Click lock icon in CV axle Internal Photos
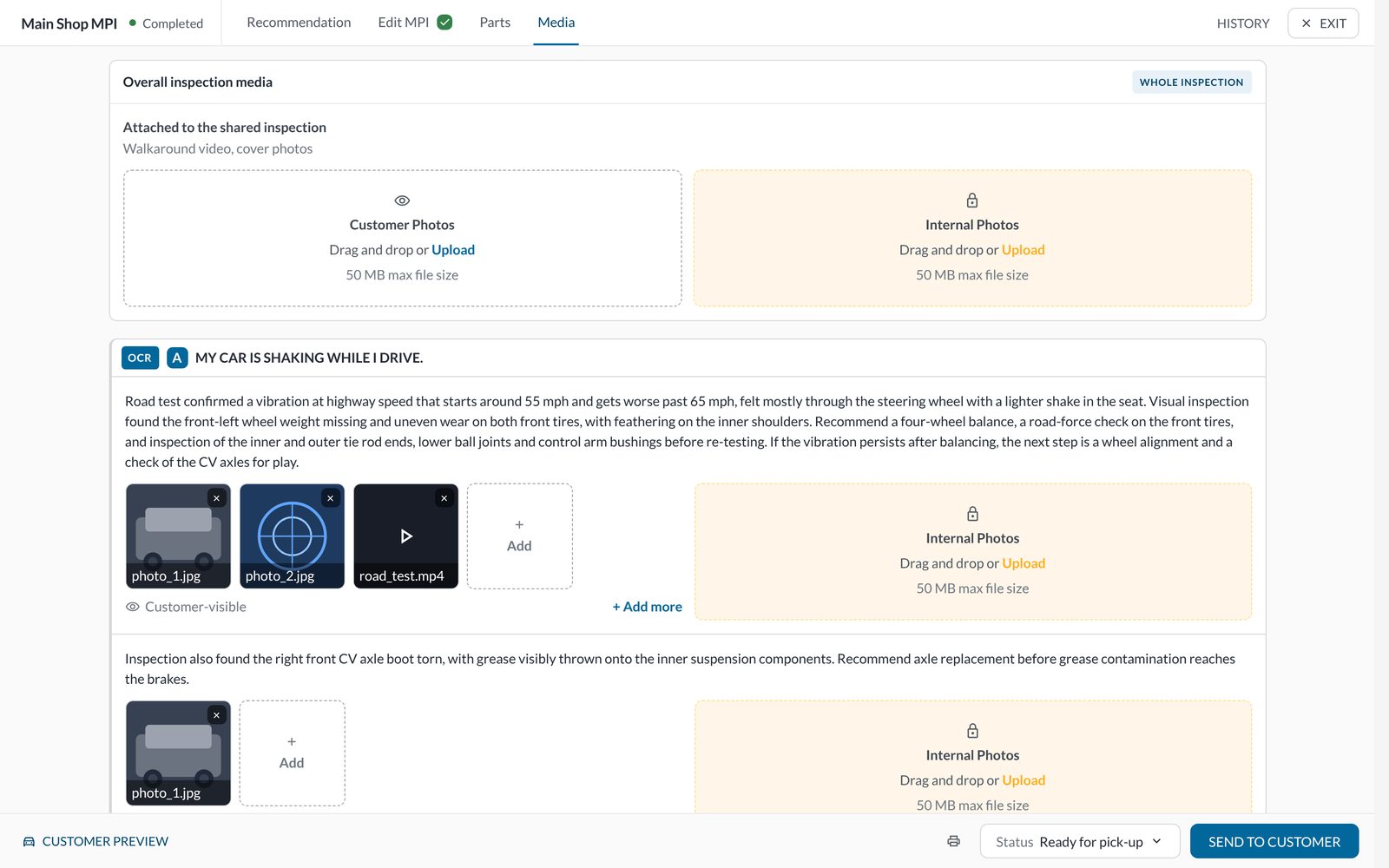1389x868 pixels. point(972,731)
